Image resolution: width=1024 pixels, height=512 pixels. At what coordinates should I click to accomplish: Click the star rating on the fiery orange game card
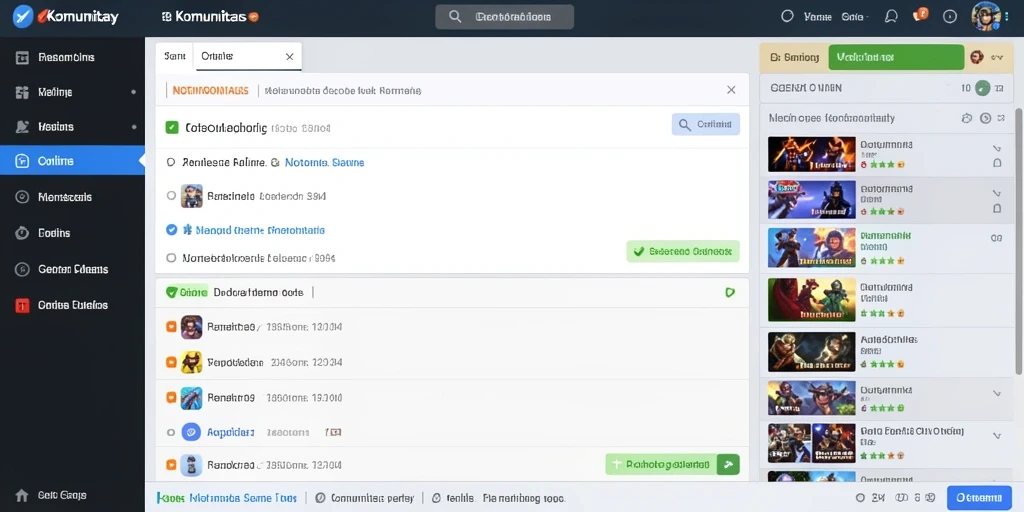882,165
